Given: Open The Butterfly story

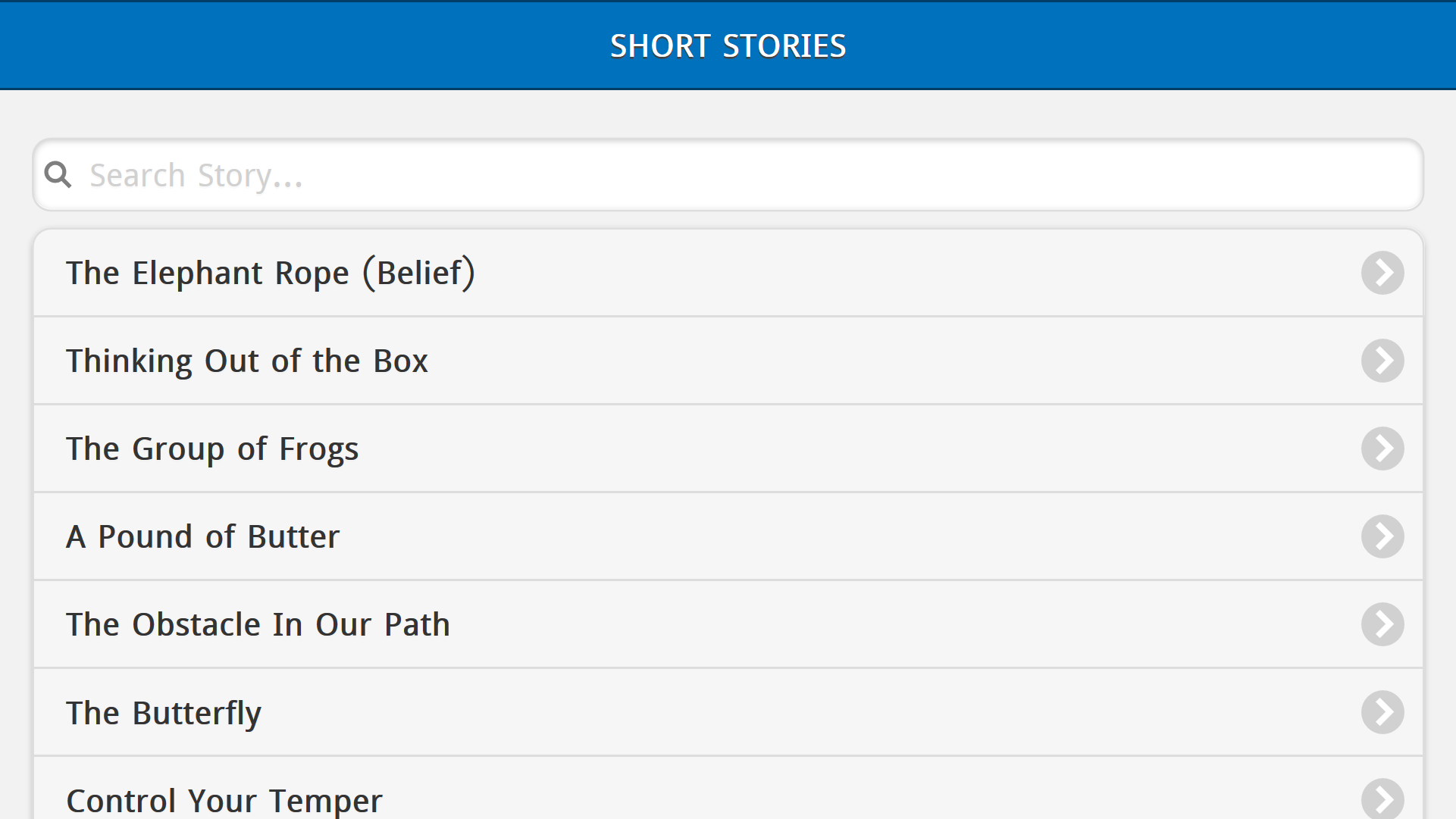Looking at the screenshot, I should pyautogui.click(x=164, y=712).
